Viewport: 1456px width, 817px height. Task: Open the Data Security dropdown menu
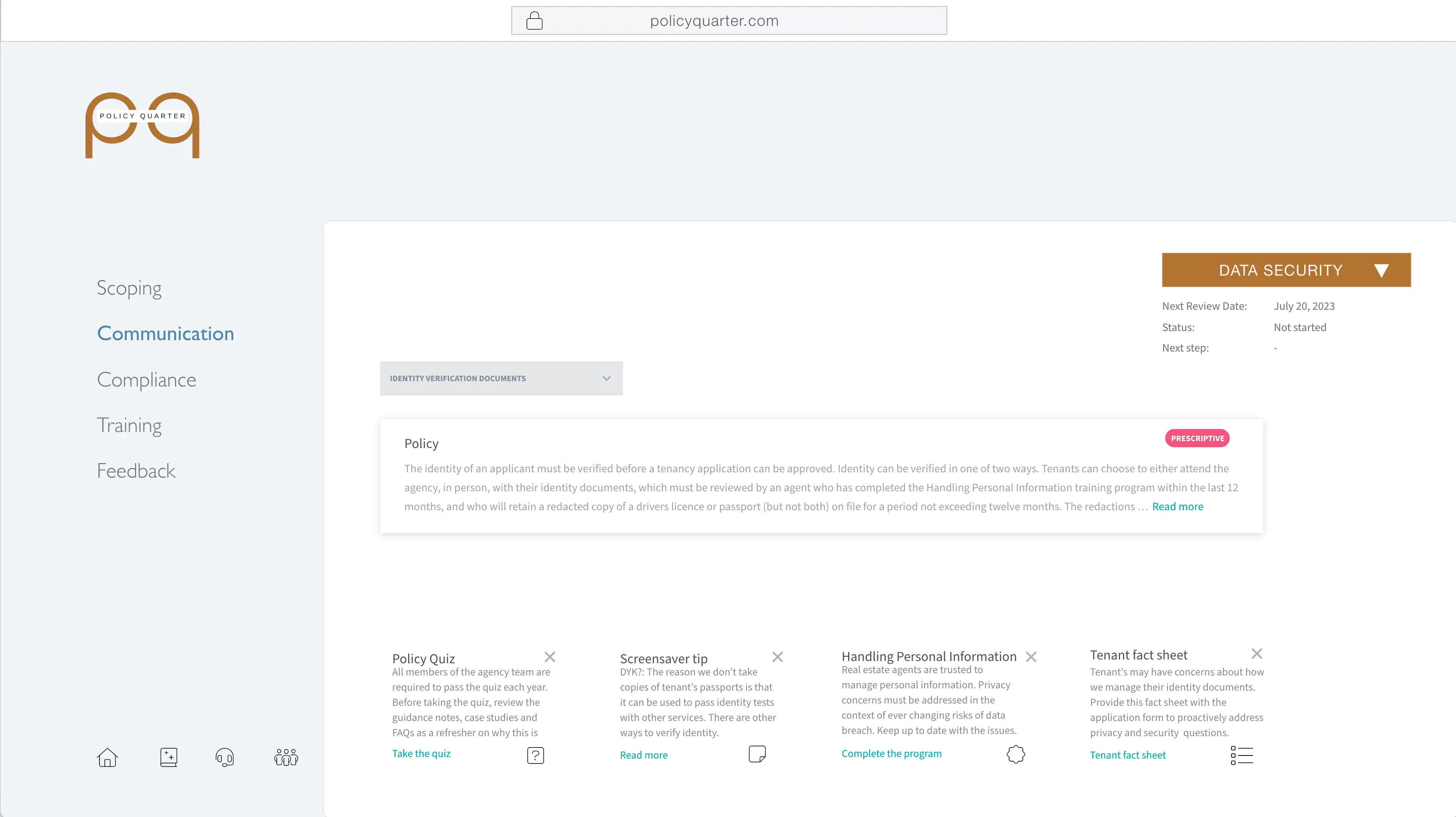pos(1286,270)
